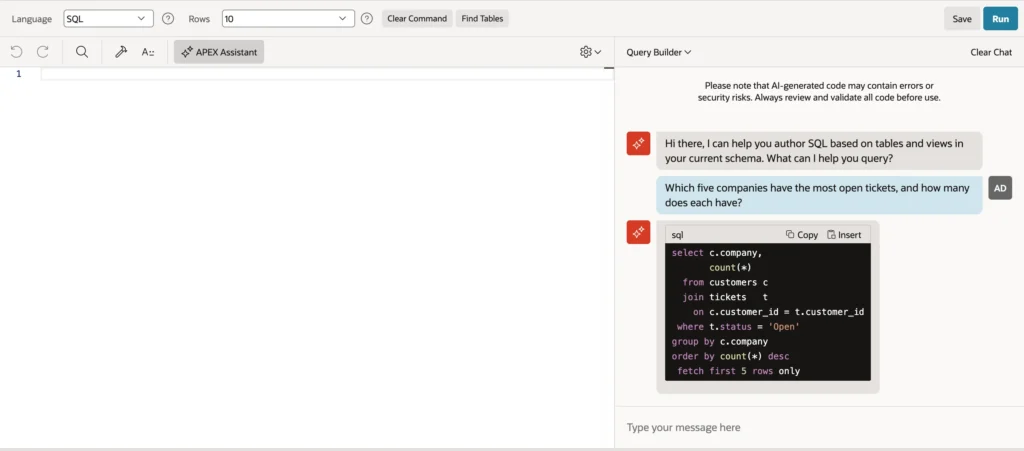Viewport: 1024px width, 451px height.
Task: Copy the generated SQL code
Action: (x=802, y=235)
